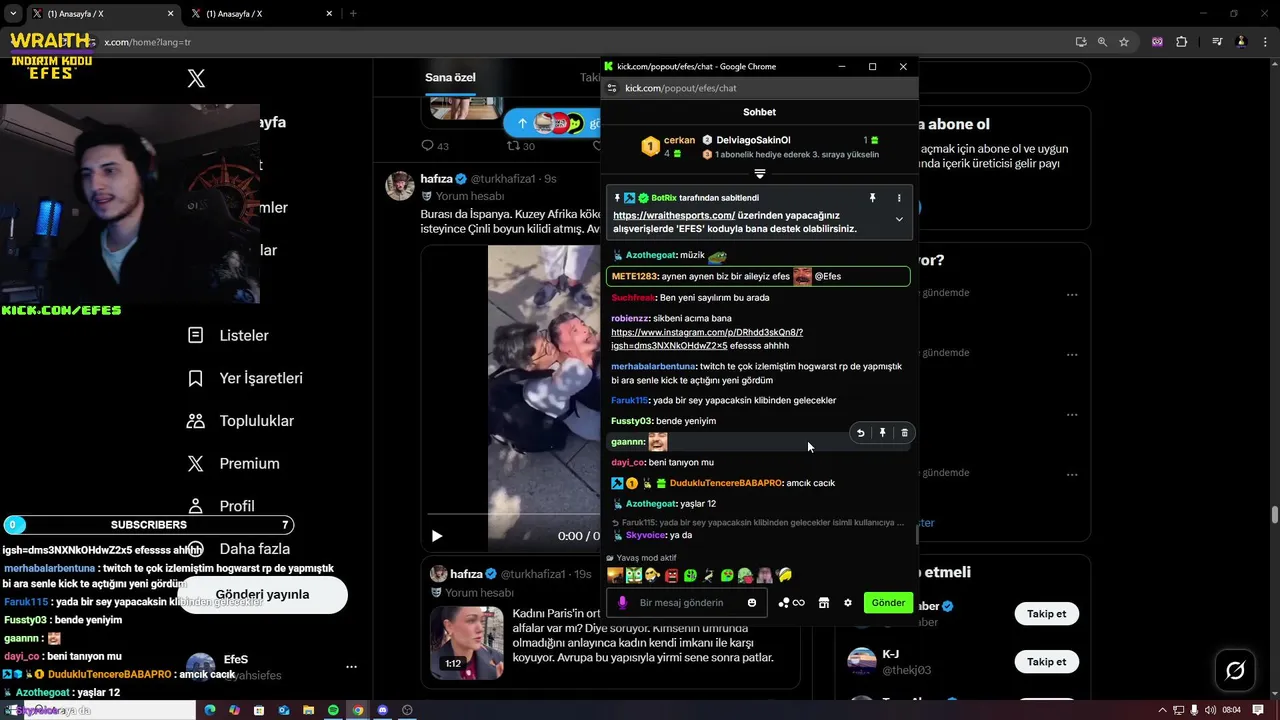This screenshot has height=720, width=1280.
Task: Open emoji picker in the chat input
Action: tap(751, 602)
